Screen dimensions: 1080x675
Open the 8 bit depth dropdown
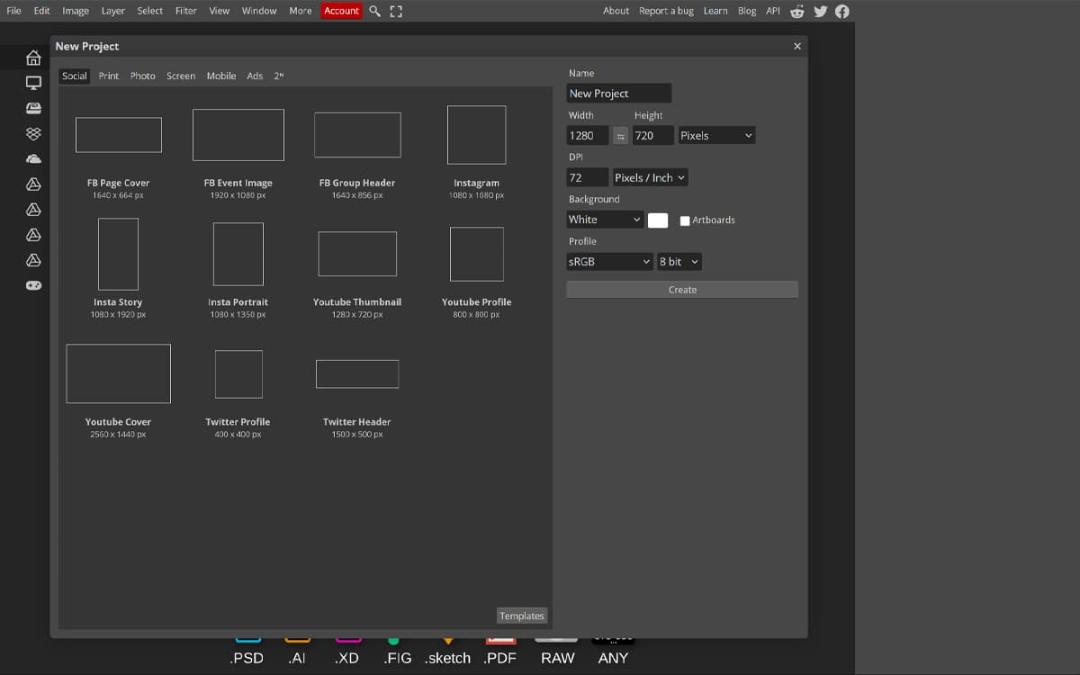click(x=679, y=262)
